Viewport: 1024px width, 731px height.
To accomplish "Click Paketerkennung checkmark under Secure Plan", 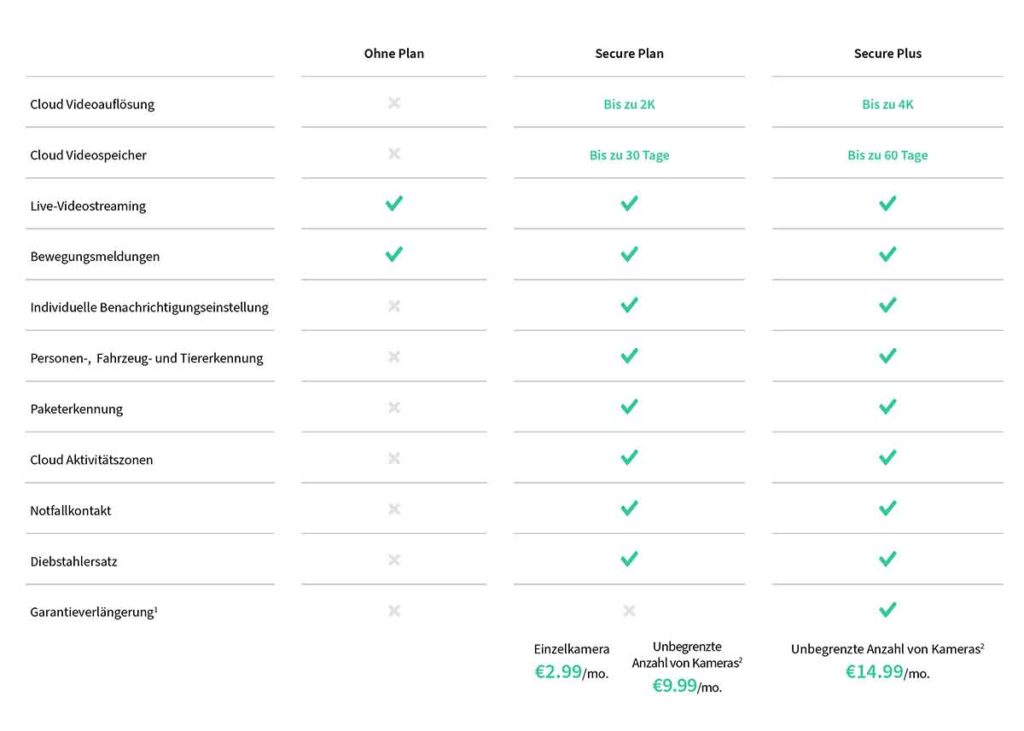I will click(629, 407).
